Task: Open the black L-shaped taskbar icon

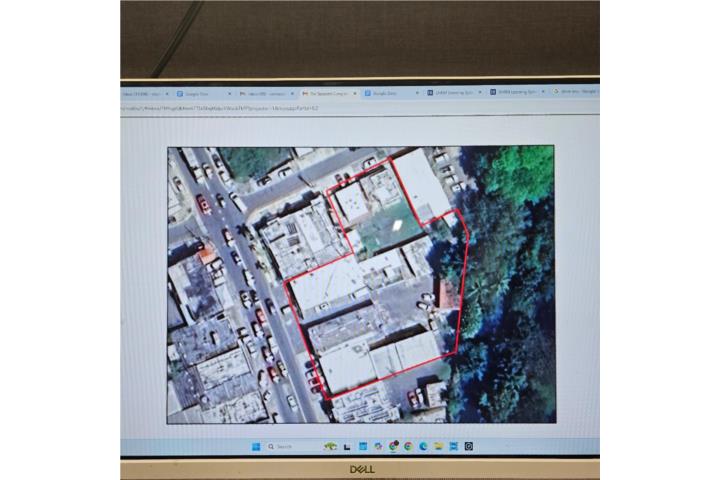Action: click(347, 446)
